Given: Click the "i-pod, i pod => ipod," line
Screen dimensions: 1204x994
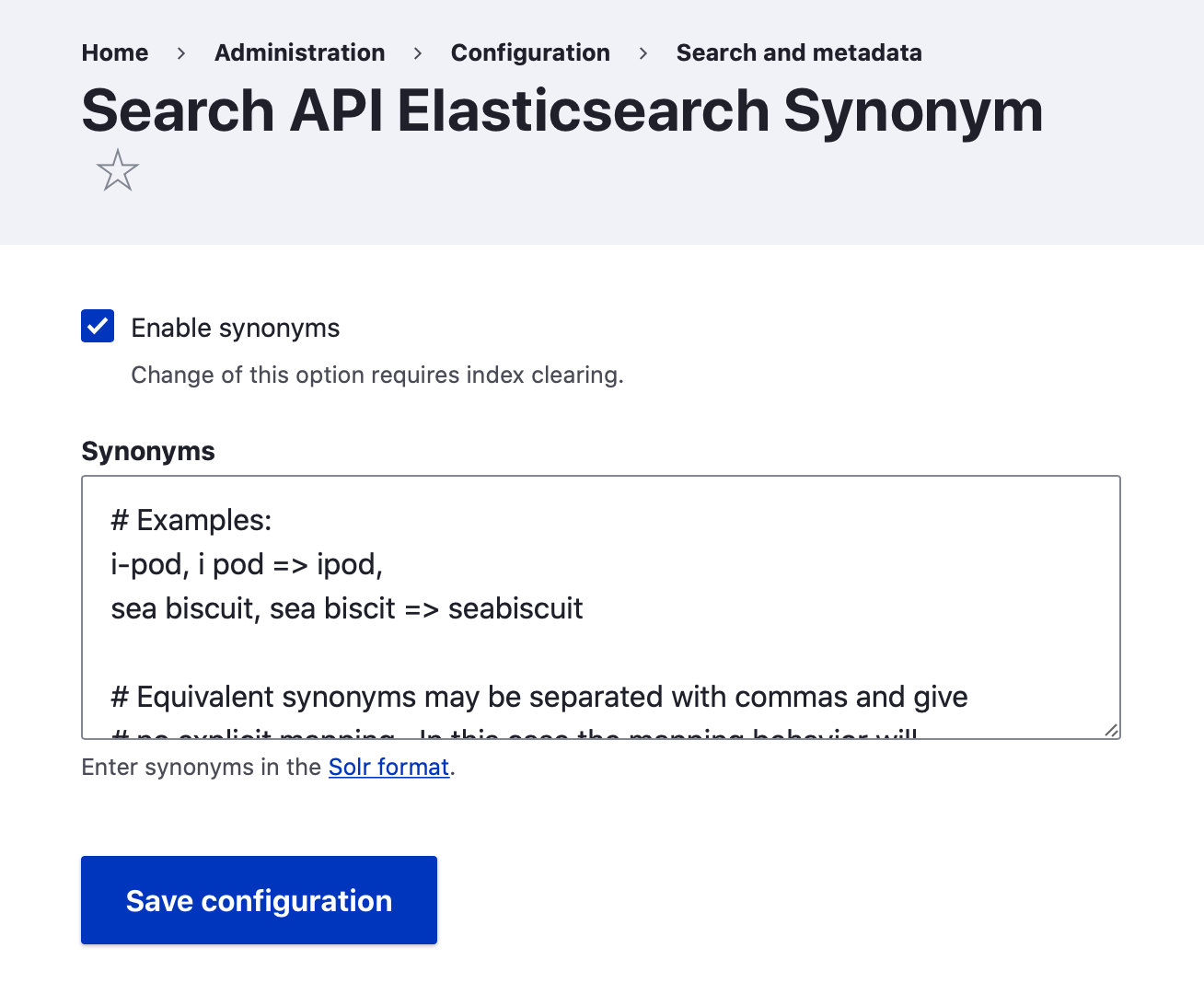Looking at the screenshot, I should point(247,564).
